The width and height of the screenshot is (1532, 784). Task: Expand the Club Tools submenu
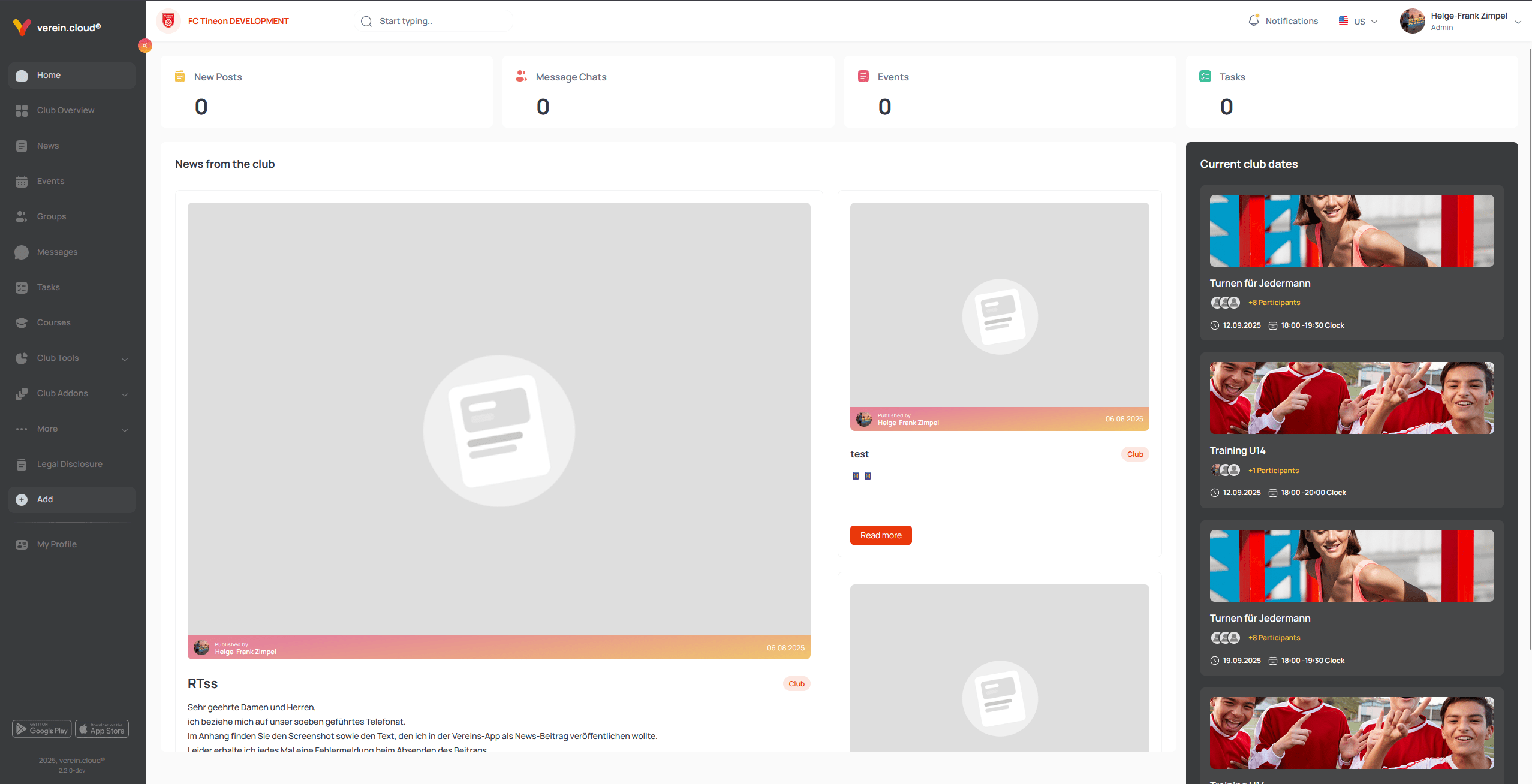tap(125, 359)
